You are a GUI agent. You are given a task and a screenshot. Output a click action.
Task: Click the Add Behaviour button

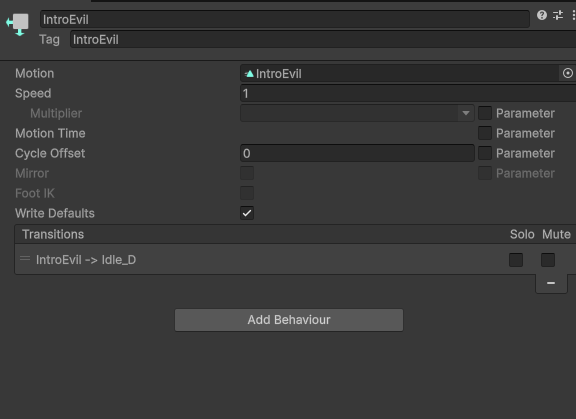pyautogui.click(x=289, y=320)
